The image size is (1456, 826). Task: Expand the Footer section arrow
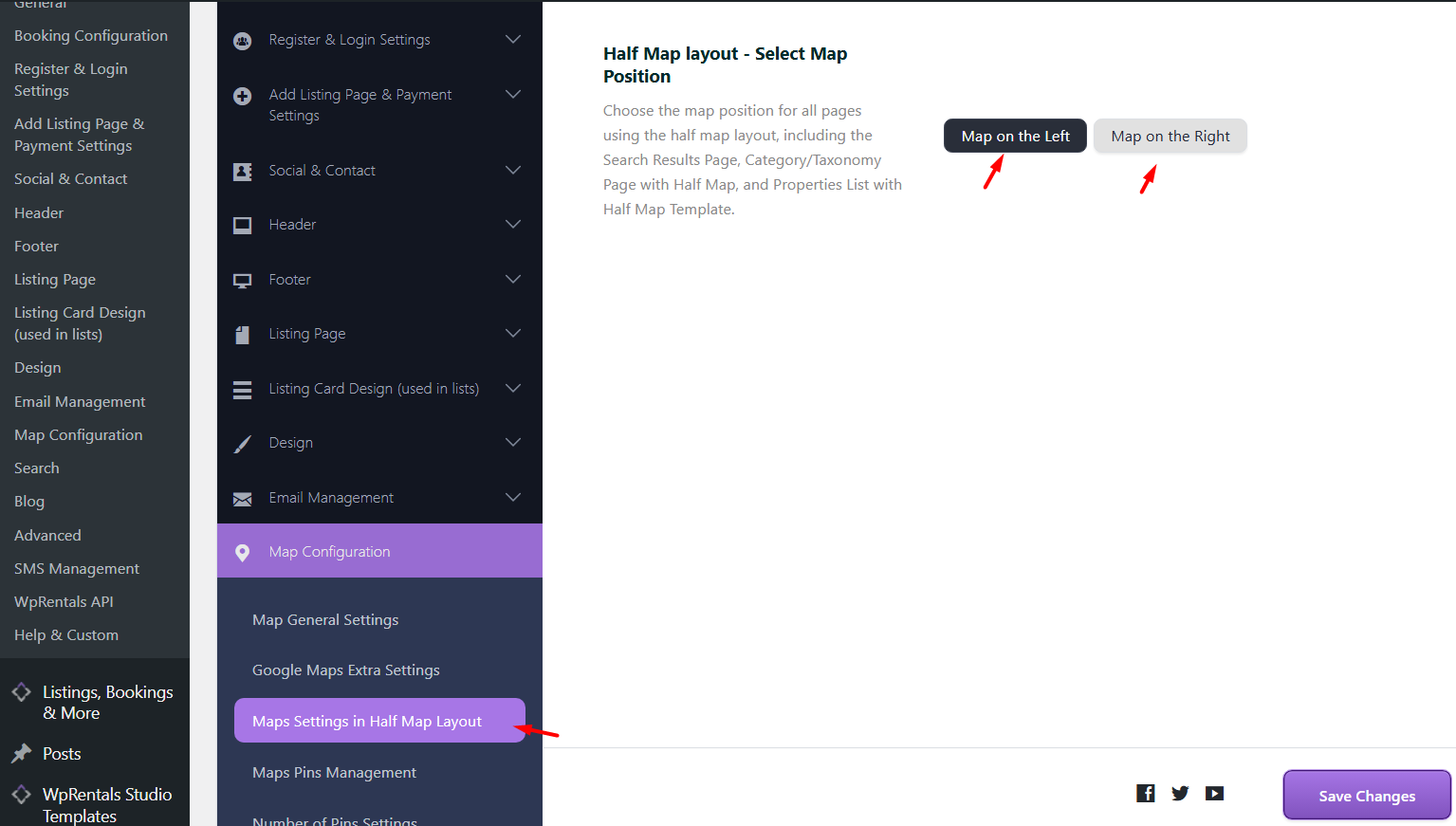513,280
